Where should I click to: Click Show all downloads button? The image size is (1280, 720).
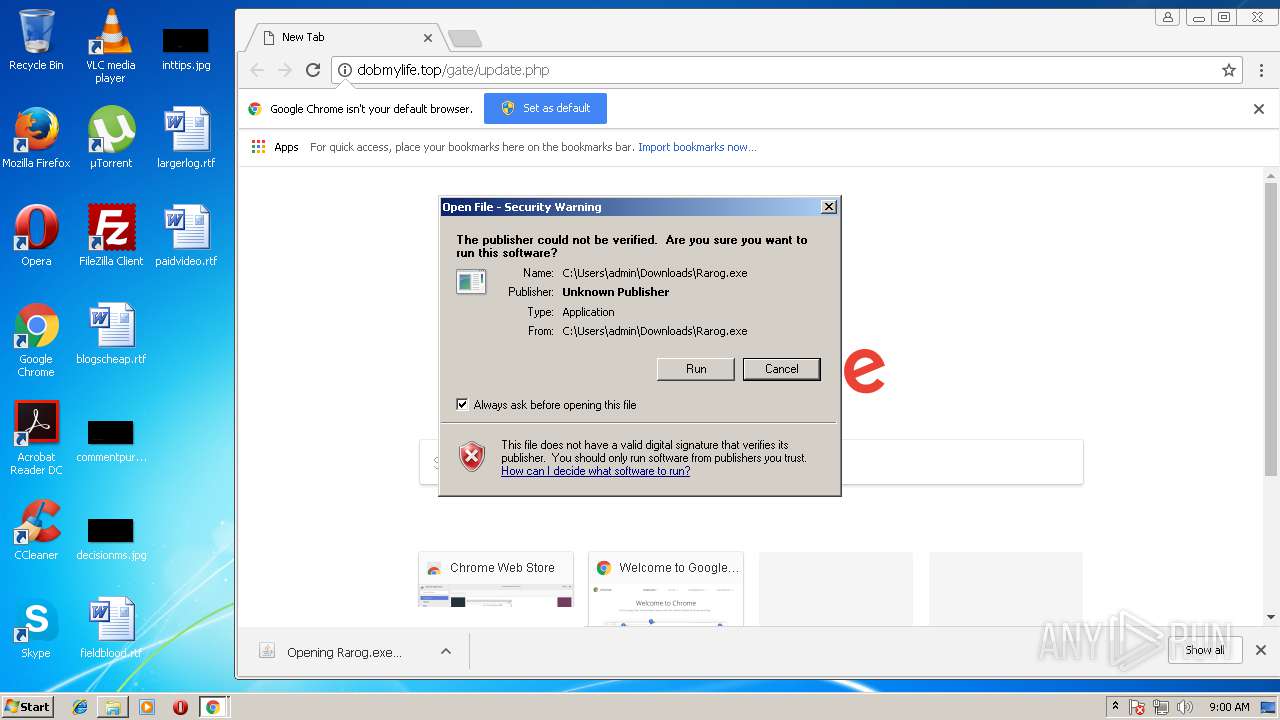coord(1205,650)
